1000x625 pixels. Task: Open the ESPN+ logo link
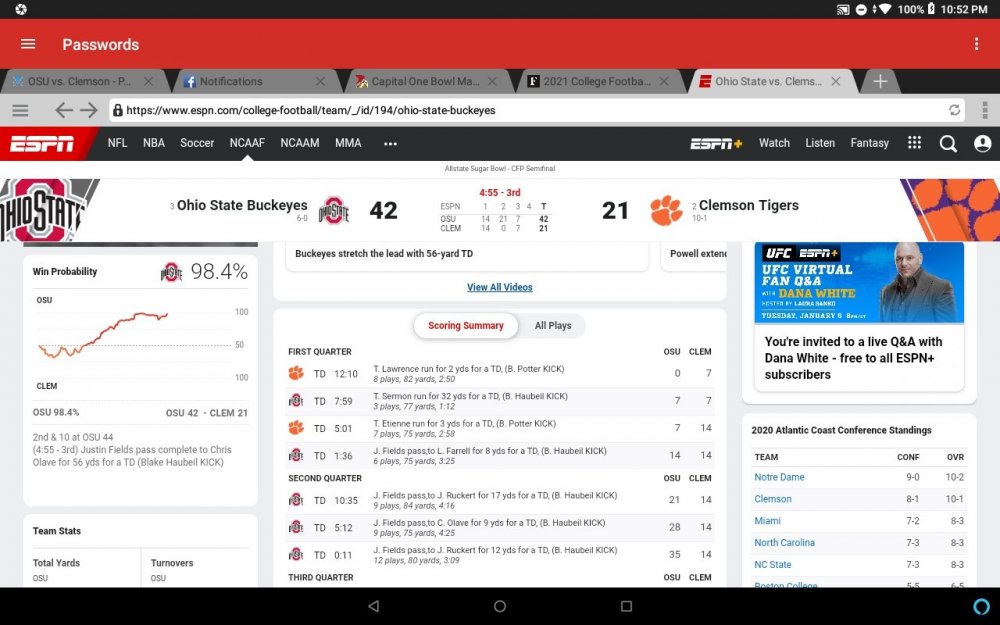click(716, 143)
